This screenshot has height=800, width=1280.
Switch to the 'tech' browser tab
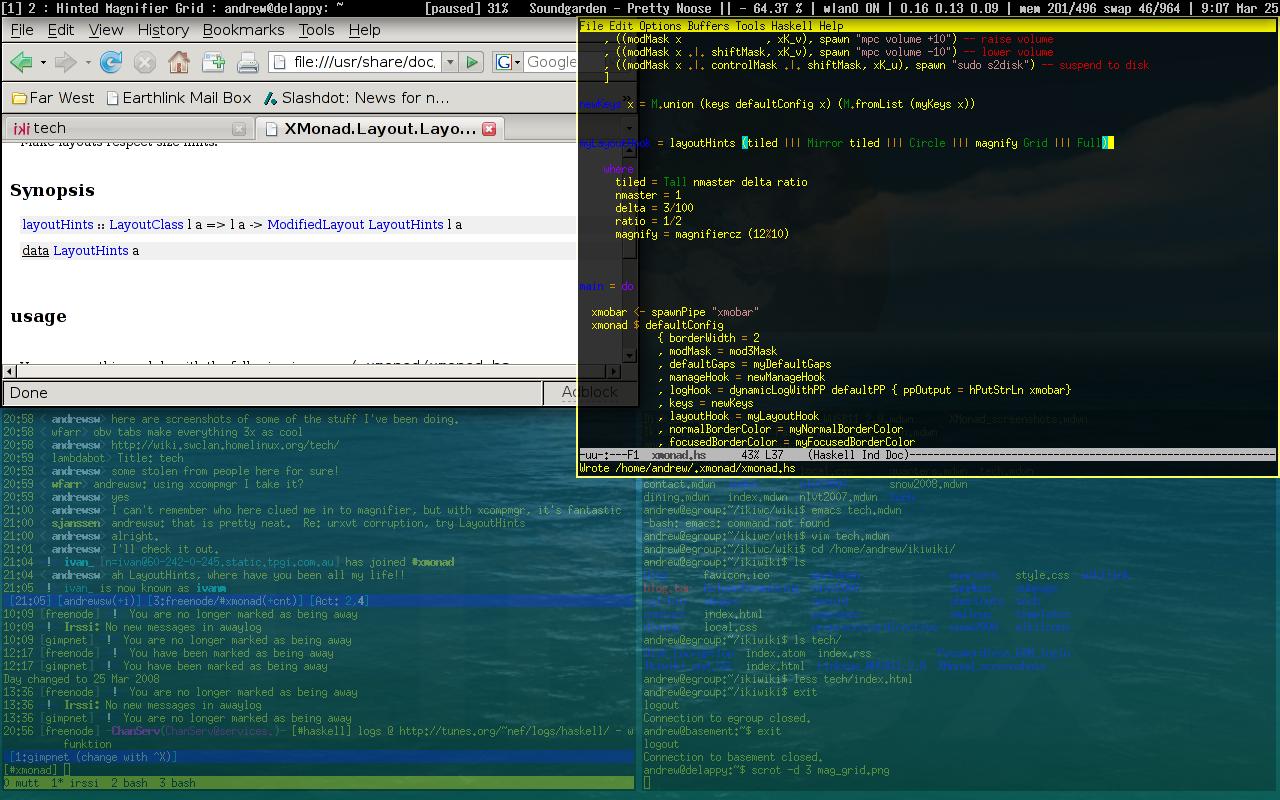[128, 128]
